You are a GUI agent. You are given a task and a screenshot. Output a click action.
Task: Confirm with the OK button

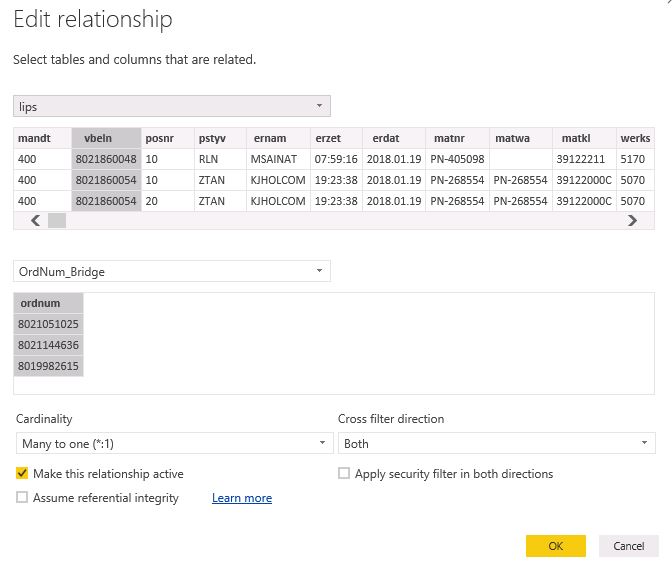point(555,546)
